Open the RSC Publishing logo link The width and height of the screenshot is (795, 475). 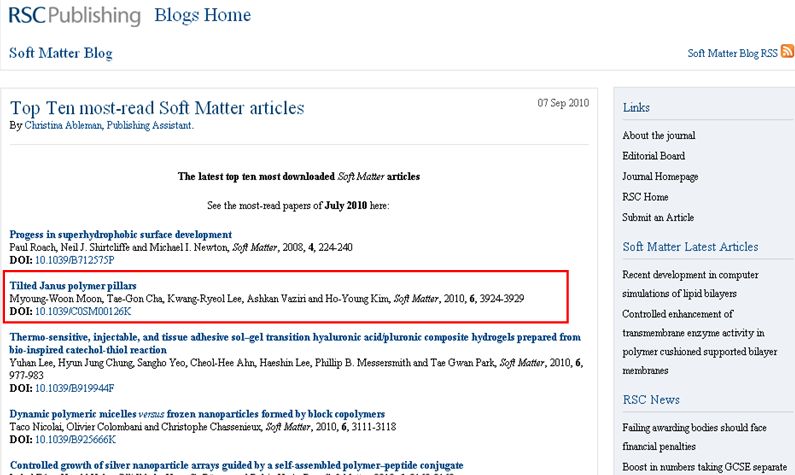pyautogui.click(x=75, y=15)
